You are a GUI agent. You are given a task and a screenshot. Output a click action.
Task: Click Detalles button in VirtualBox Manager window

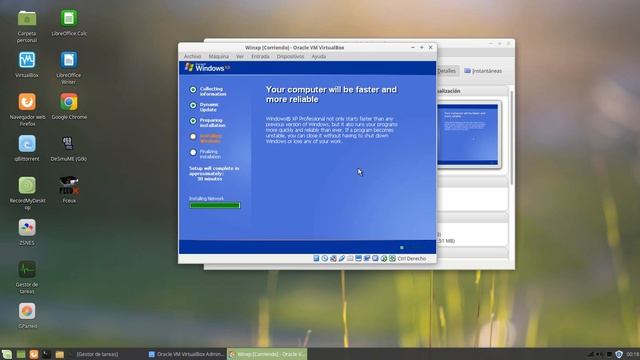[447, 71]
